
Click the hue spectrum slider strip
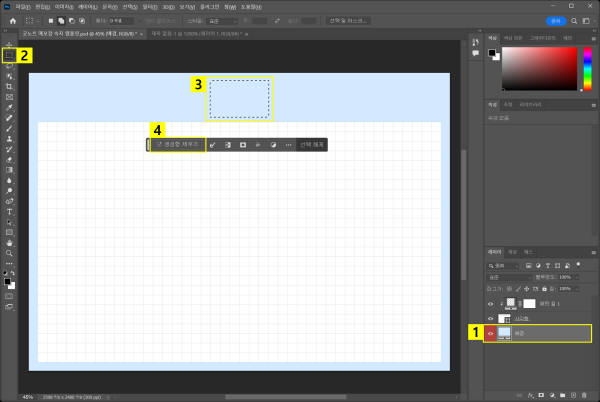[587, 69]
